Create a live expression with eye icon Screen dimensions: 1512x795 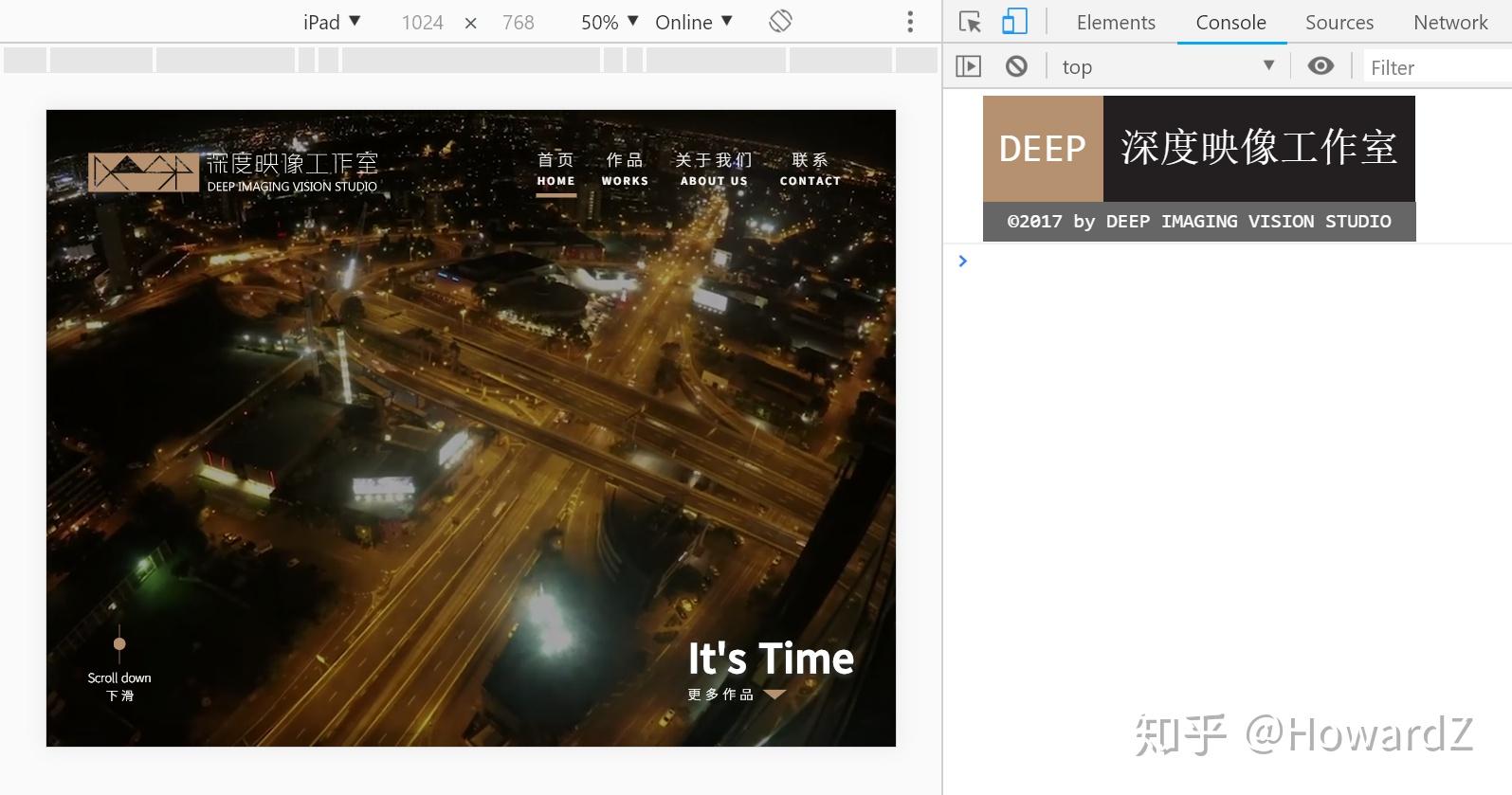coord(1321,65)
